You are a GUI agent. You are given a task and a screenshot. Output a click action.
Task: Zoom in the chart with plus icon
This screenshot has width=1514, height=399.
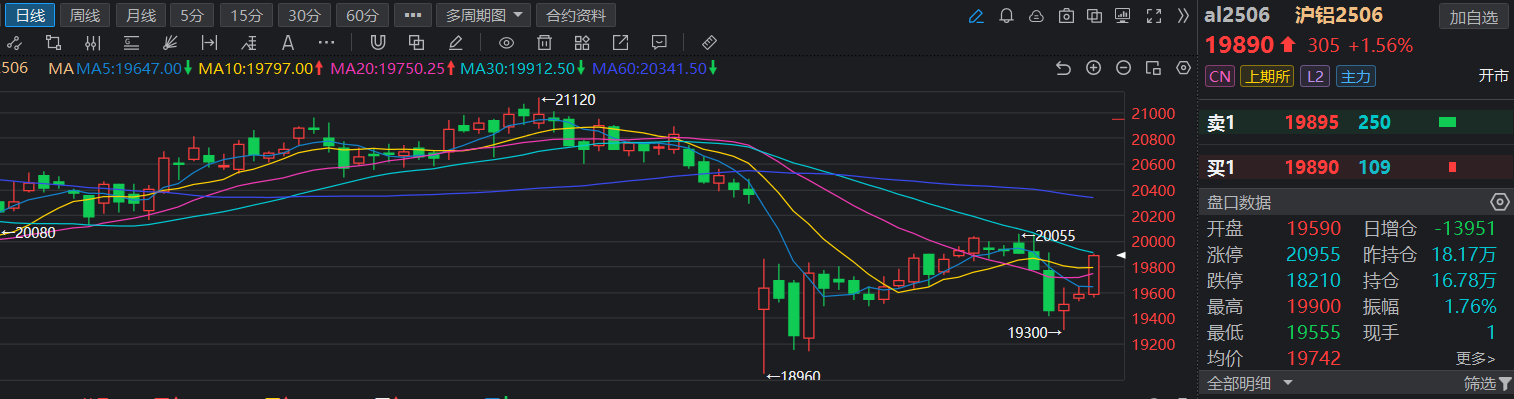[x=1093, y=68]
